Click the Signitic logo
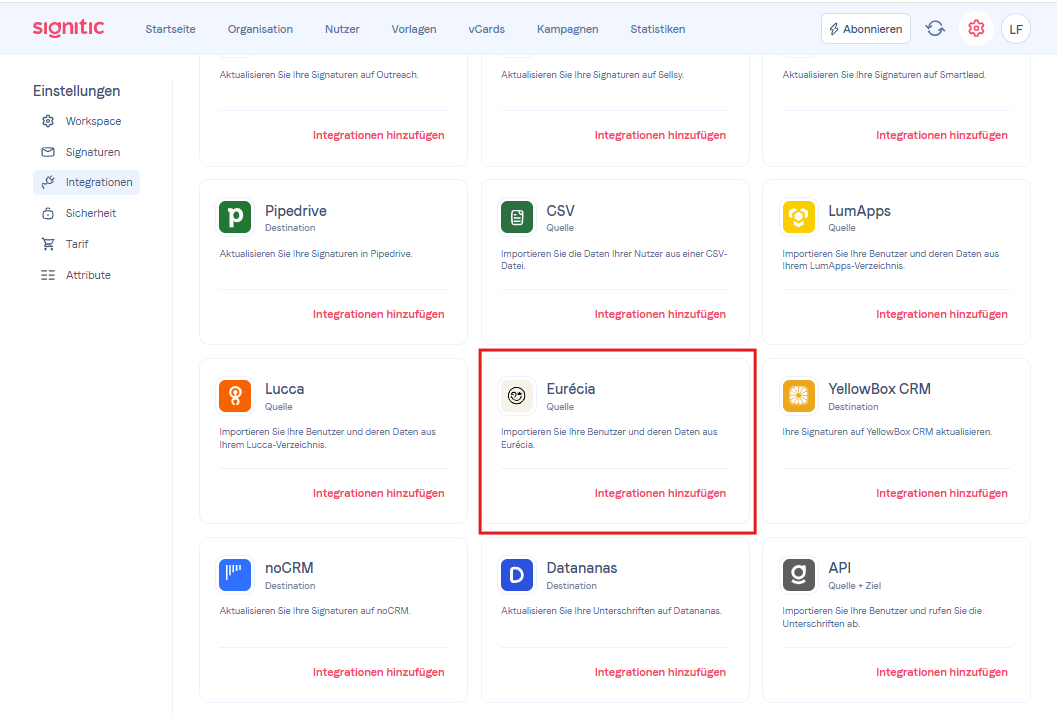1057x715 pixels. pos(68,28)
